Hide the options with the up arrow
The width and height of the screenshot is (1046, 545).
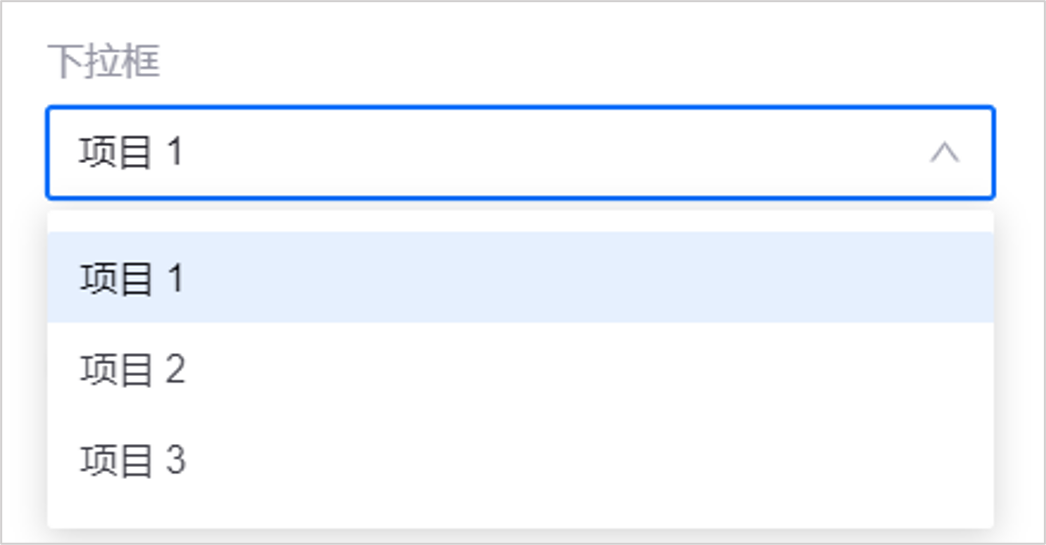tap(944, 153)
